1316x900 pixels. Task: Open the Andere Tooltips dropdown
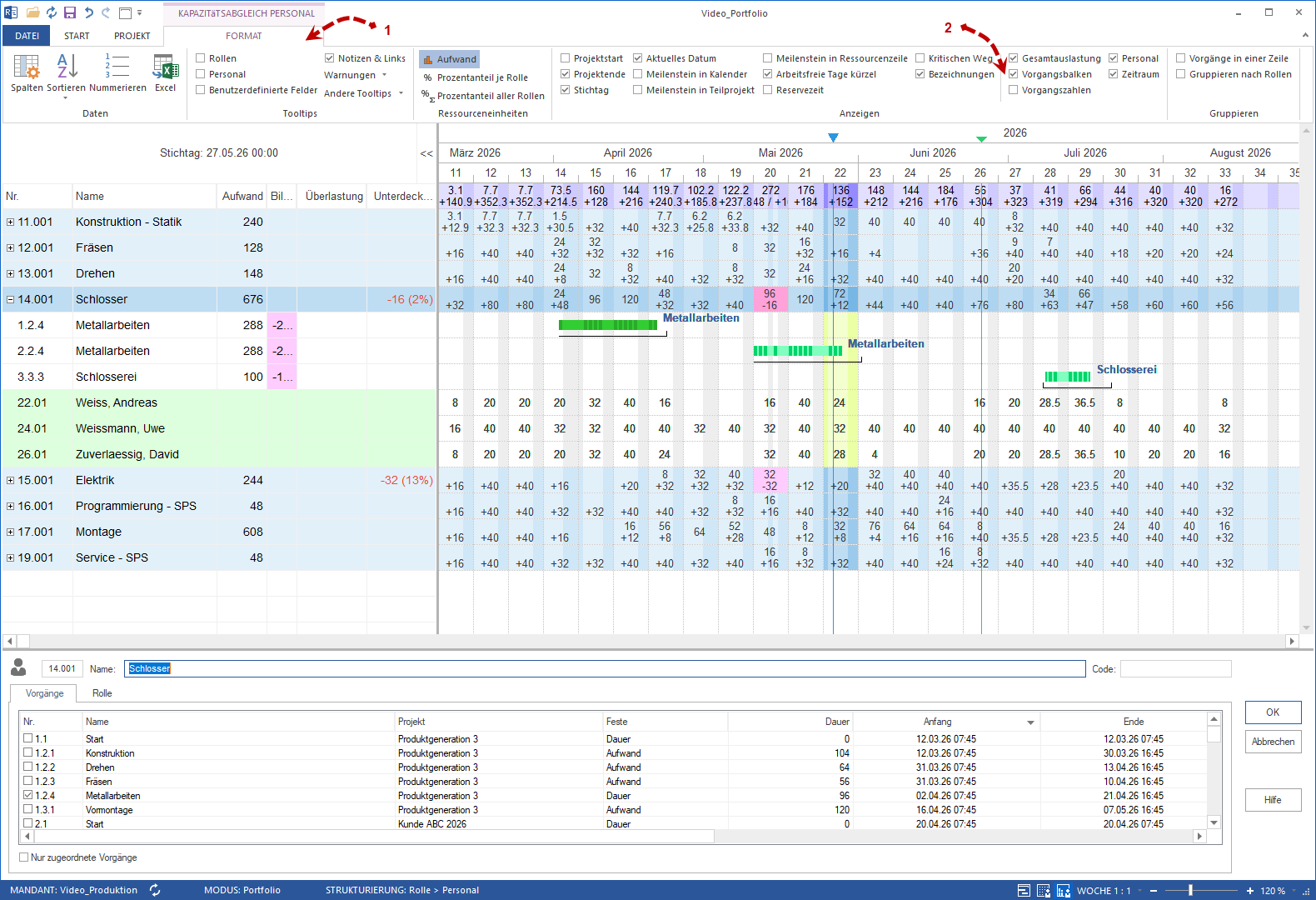364,93
